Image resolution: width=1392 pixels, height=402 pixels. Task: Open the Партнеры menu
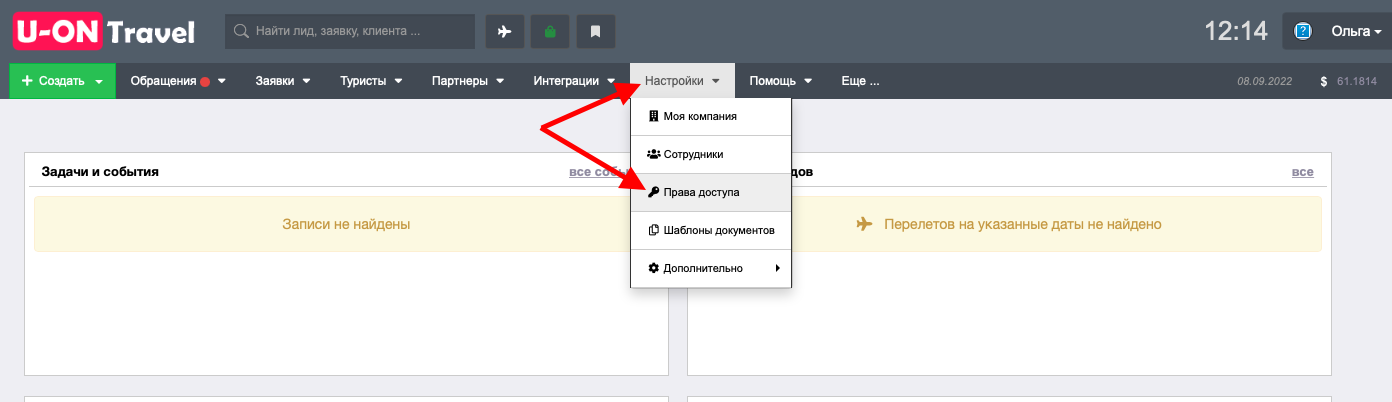(467, 81)
